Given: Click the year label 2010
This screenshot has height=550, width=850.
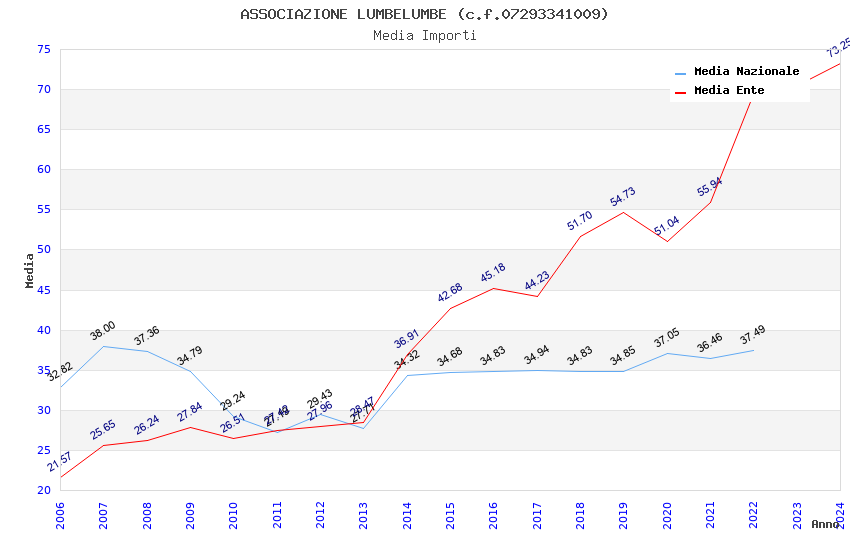Looking at the screenshot, I should click(234, 515).
